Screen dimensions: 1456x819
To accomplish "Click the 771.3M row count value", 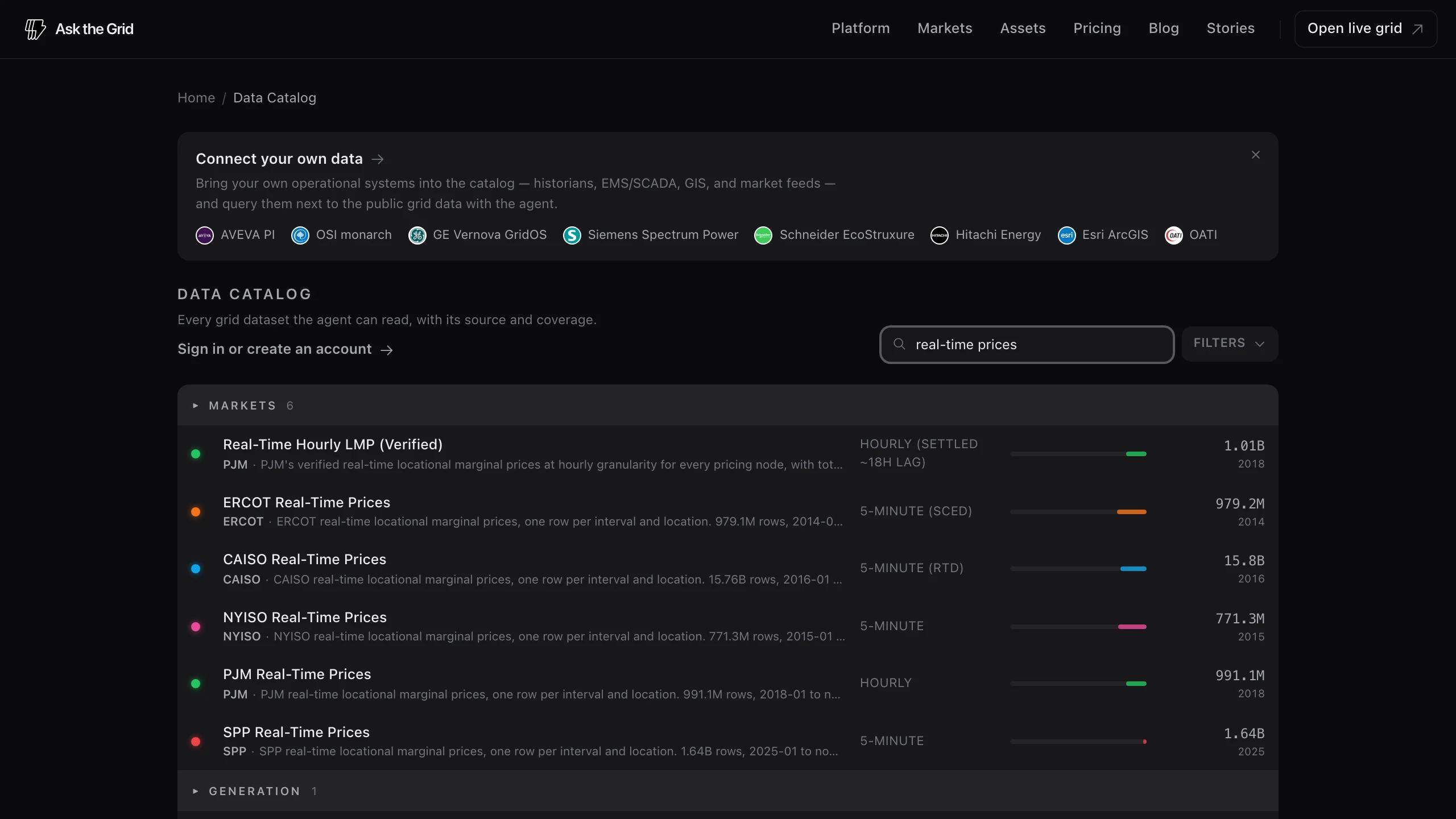I will [x=1240, y=619].
